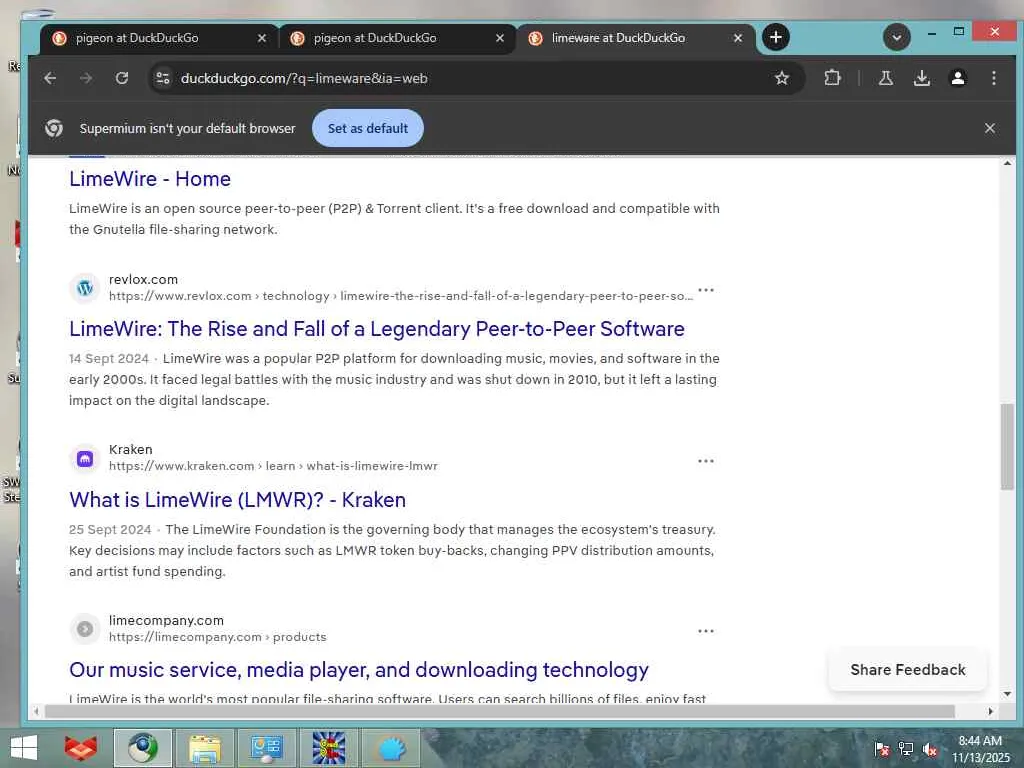Click the Supermium browser taskbar icon
Image resolution: width=1024 pixels, height=768 pixels.
(x=143, y=748)
